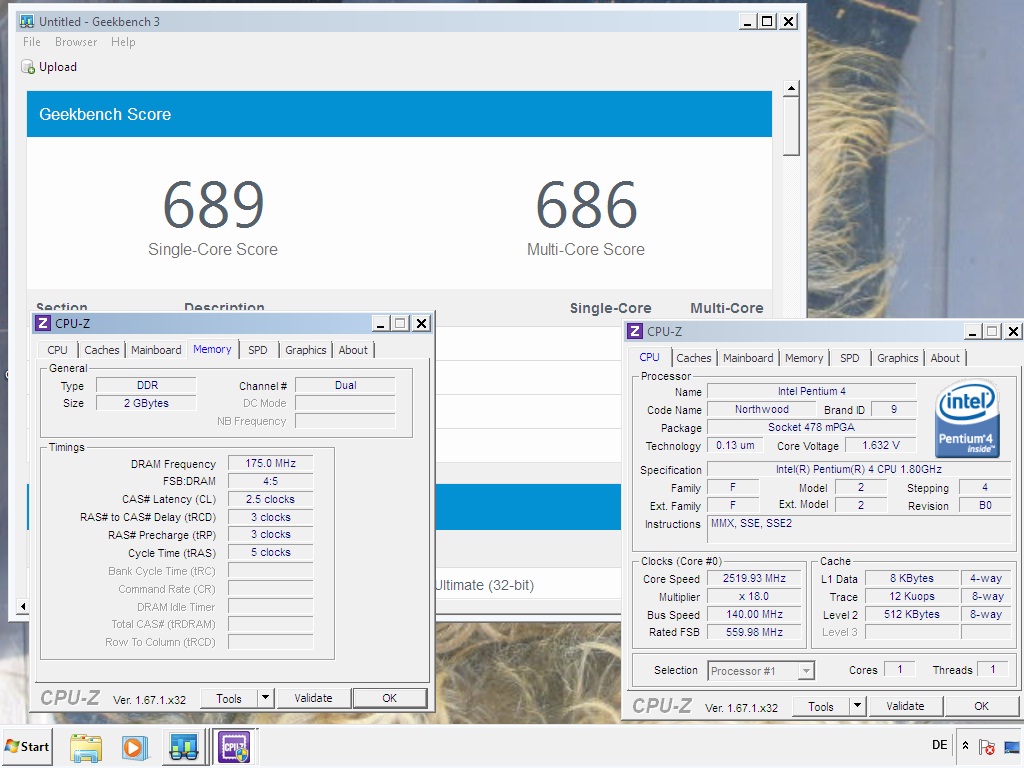The height and width of the screenshot is (768, 1024).
Task: Open About tab in right CPU-Z window
Action: 945,358
